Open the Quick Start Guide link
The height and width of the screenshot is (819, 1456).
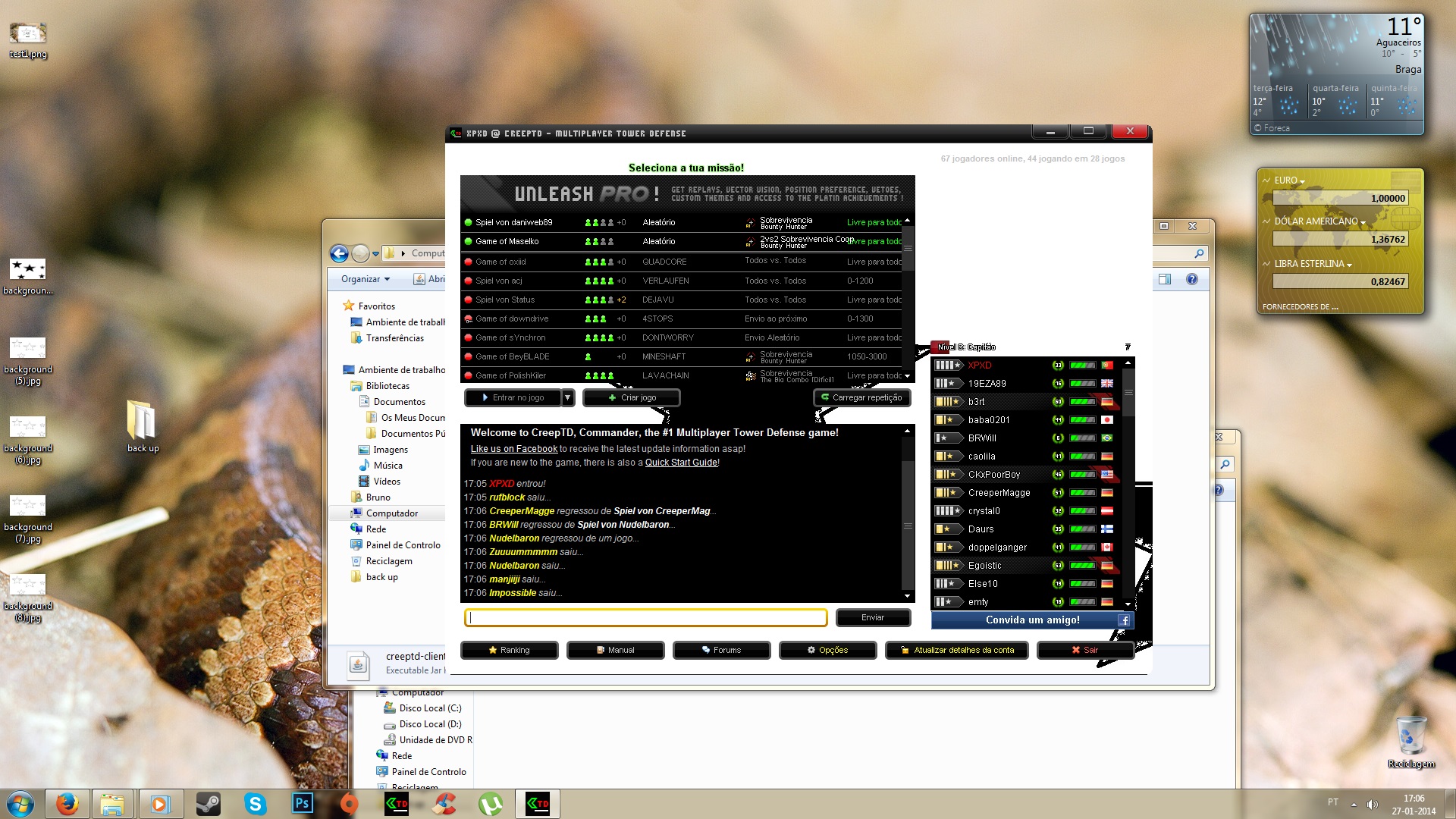click(x=681, y=463)
